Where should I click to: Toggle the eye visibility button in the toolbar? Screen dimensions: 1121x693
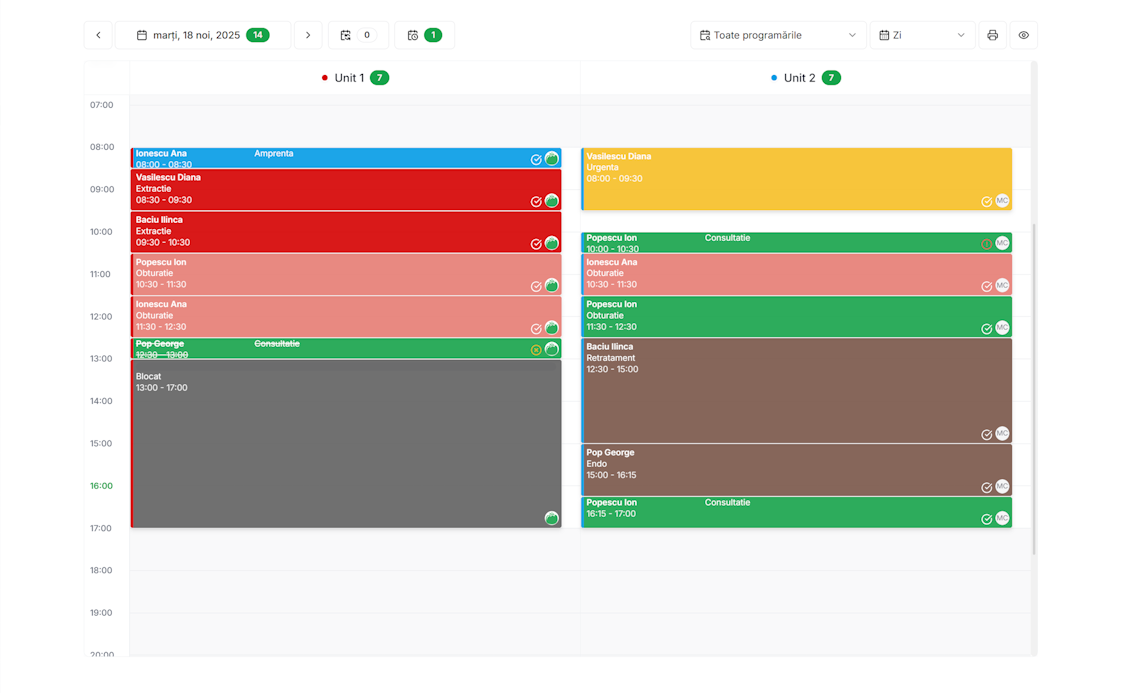1024,35
